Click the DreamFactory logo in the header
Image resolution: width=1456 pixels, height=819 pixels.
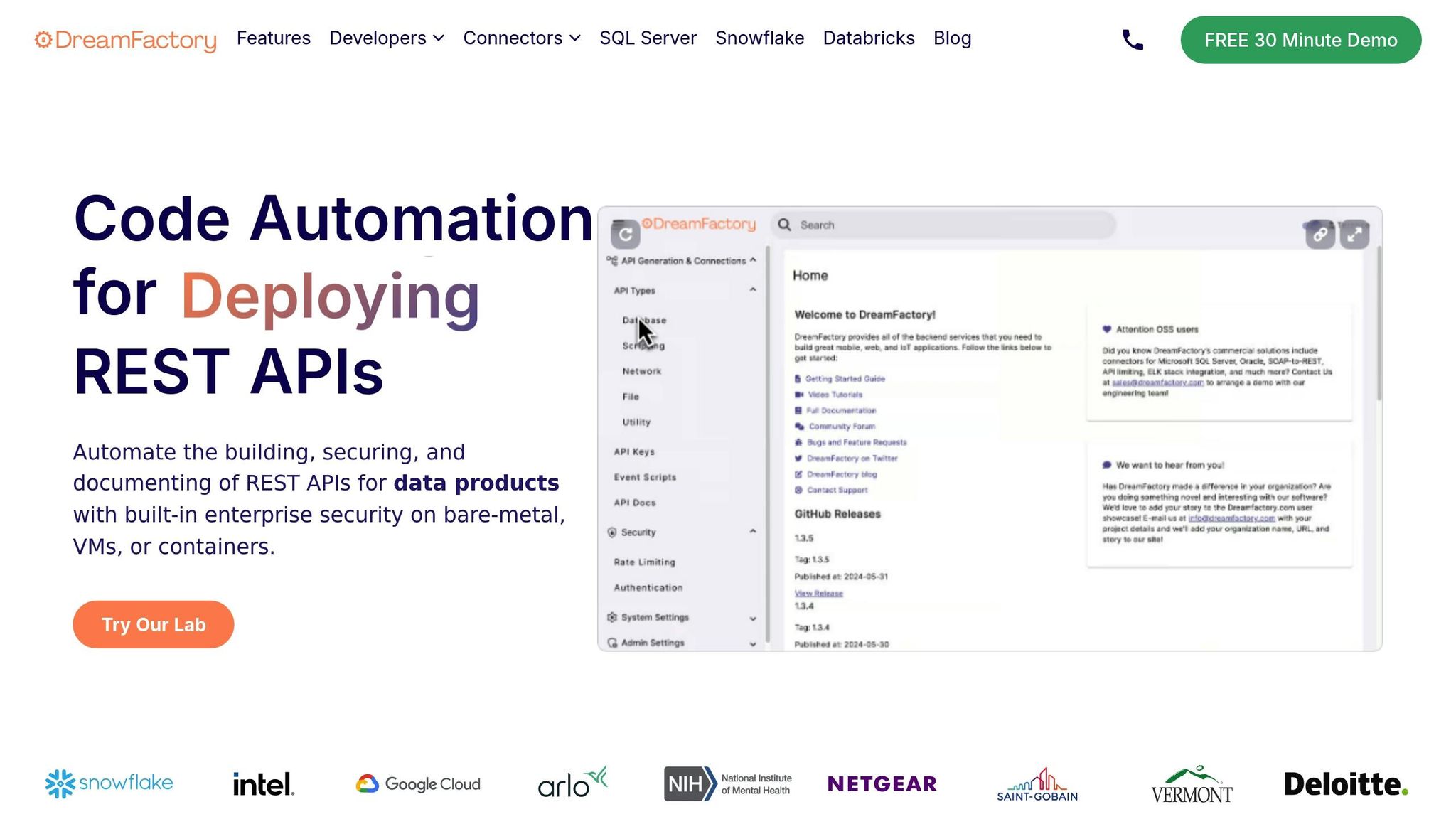(126, 40)
